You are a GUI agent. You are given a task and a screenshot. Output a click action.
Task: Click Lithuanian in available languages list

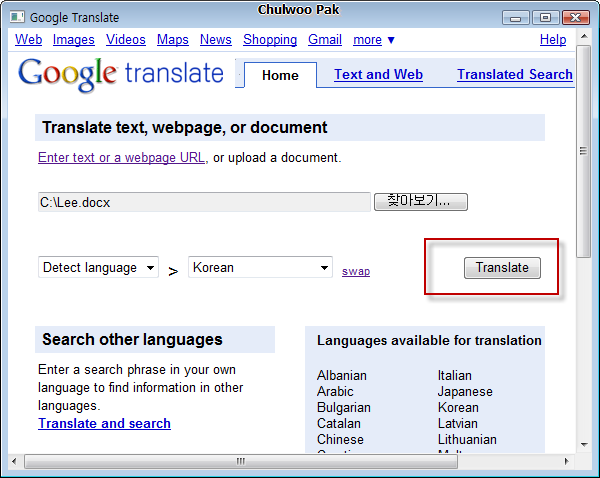(x=467, y=439)
